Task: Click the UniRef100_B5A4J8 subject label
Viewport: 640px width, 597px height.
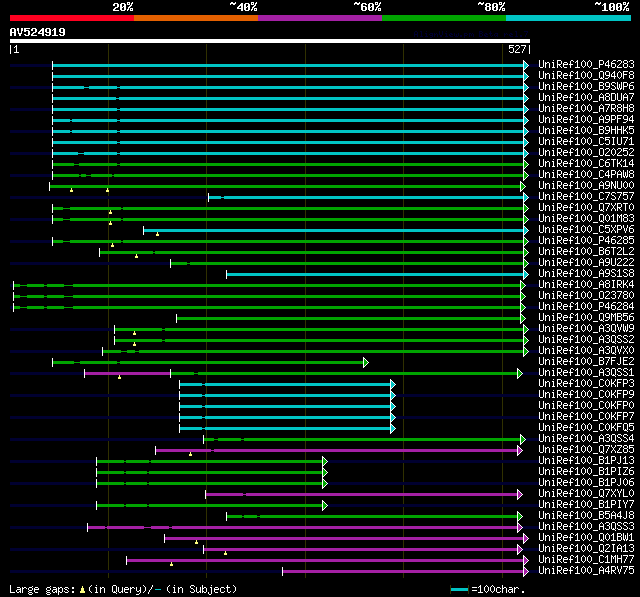Action: click(x=586, y=516)
